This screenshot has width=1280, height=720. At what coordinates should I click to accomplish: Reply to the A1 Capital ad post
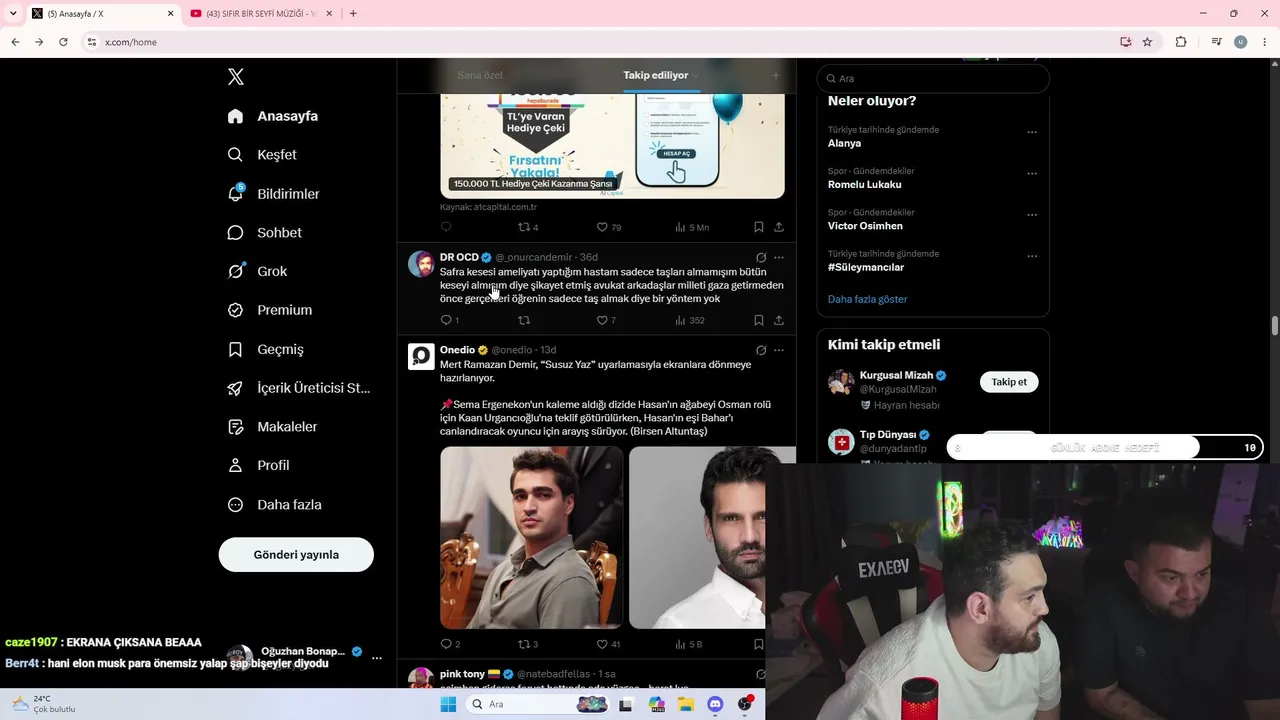coord(446,227)
